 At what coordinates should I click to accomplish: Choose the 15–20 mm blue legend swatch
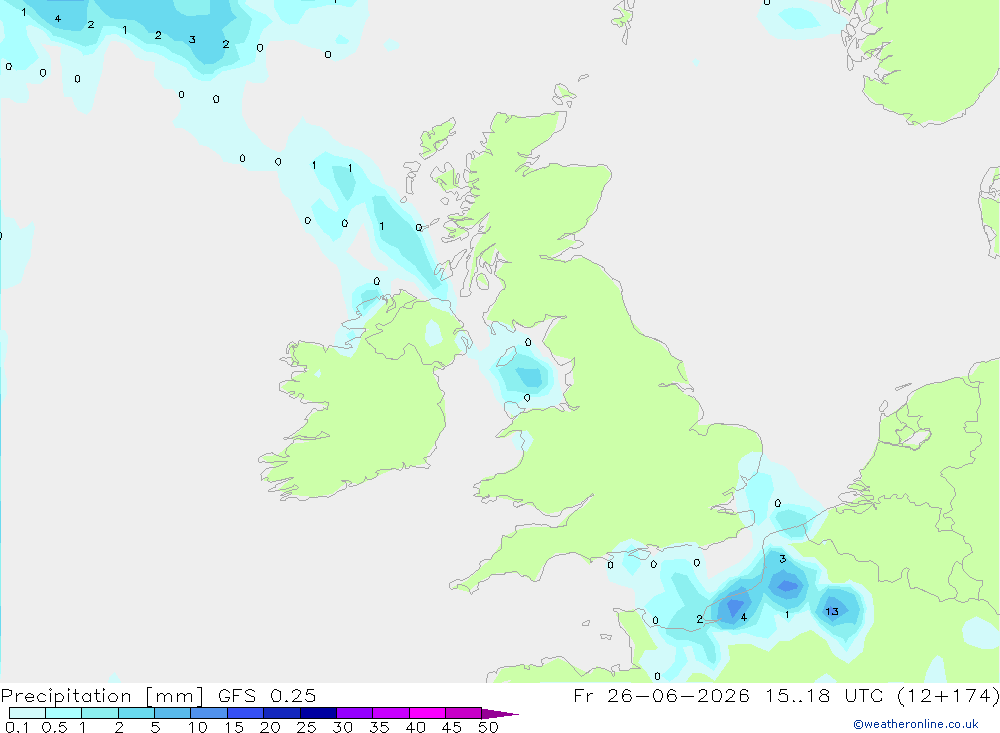click(x=246, y=713)
